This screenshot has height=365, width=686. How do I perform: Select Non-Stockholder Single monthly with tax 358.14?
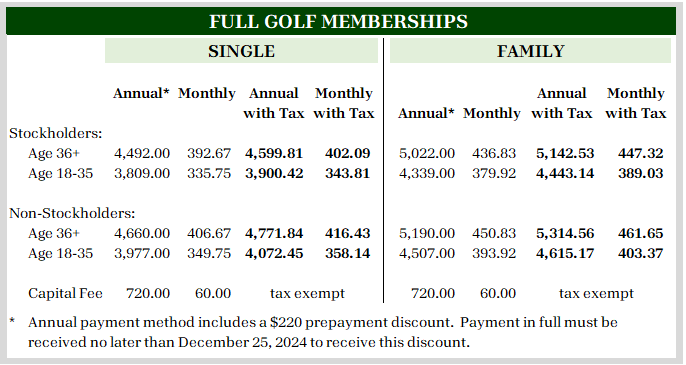coord(347,253)
